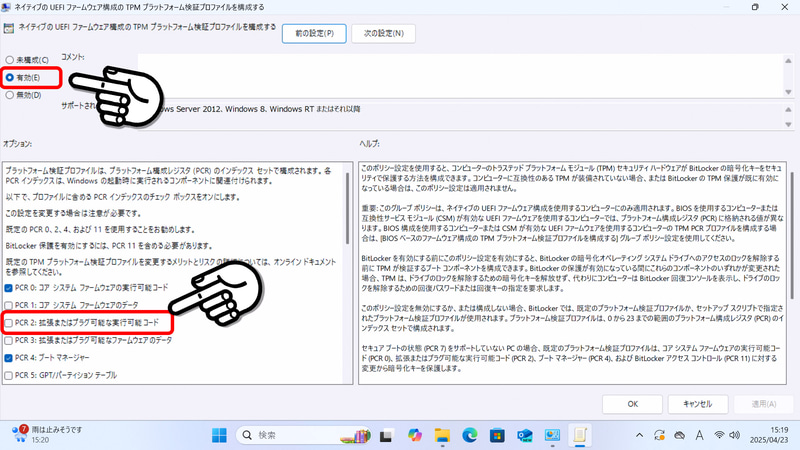
Task: Expand the hidden system tray icons chevron
Action: pyautogui.click(x=639, y=435)
